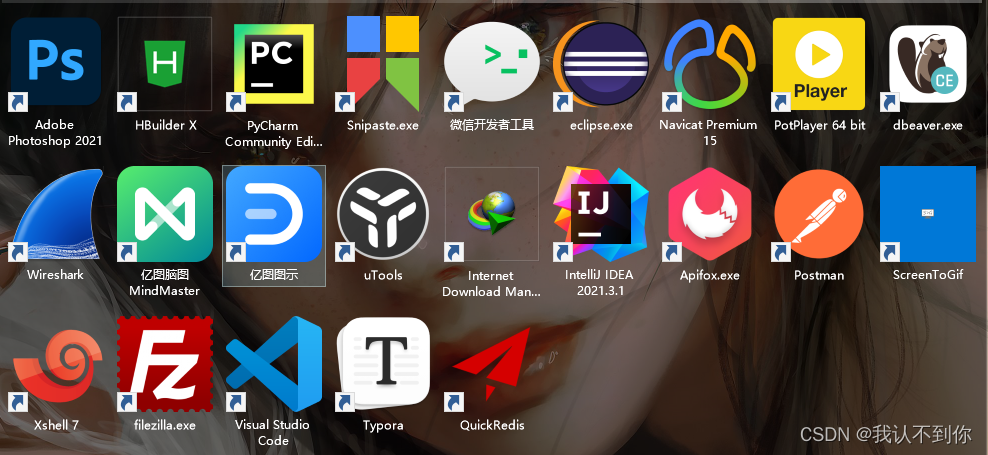Click the IntelliJ IDEA 2021.3.1 icon
This screenshot has height=455, width=988.
[600, 213]
